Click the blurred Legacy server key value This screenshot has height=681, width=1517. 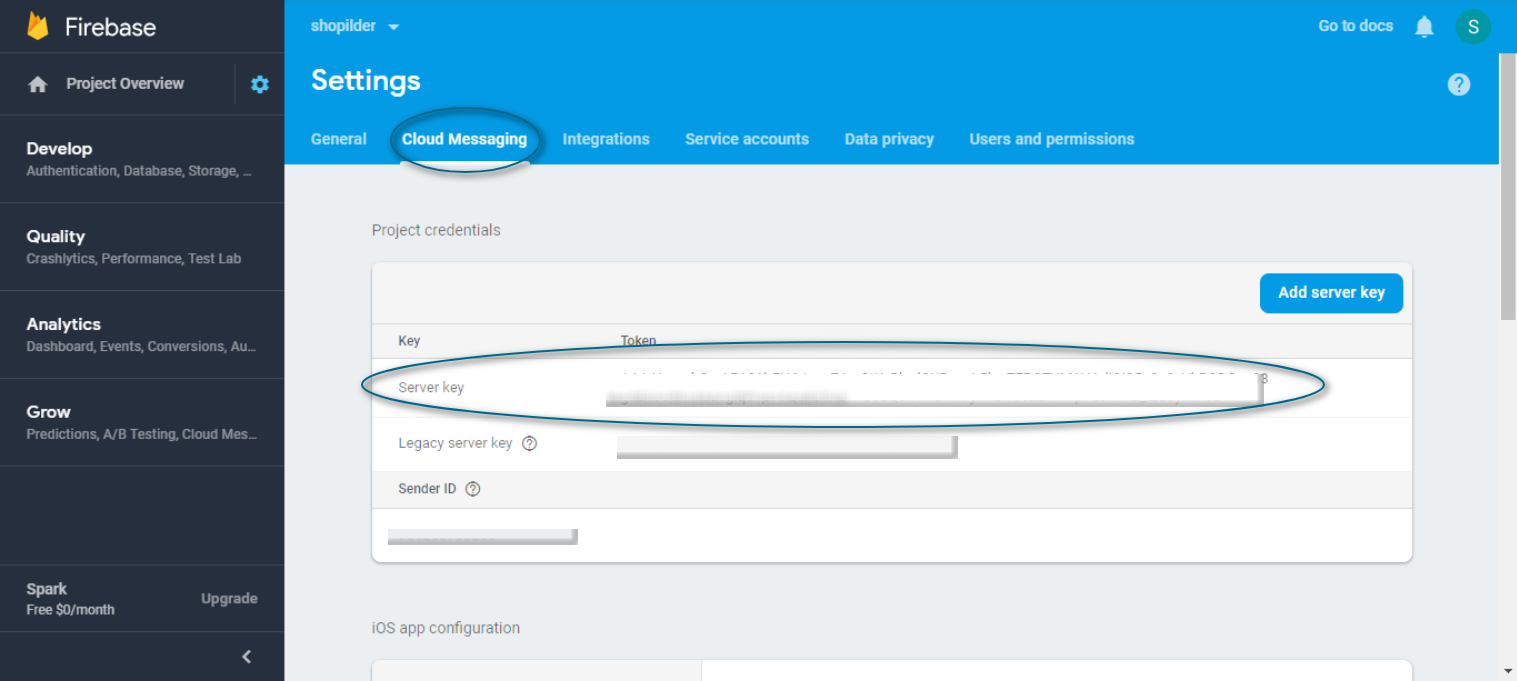787,446
